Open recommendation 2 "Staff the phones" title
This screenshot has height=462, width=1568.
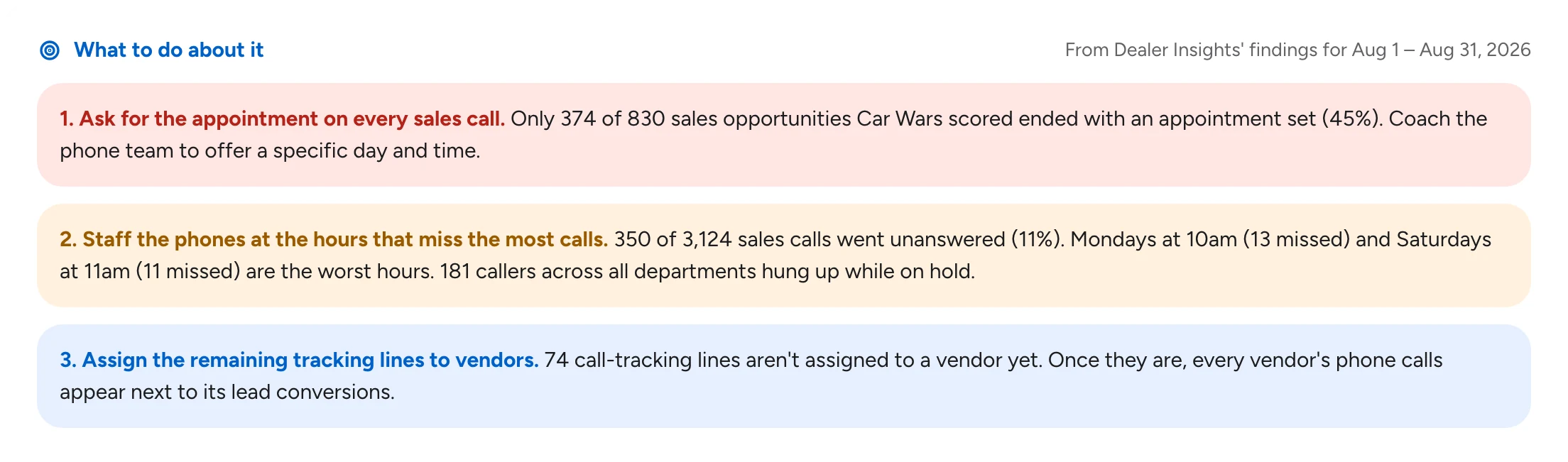click(333, 239)
